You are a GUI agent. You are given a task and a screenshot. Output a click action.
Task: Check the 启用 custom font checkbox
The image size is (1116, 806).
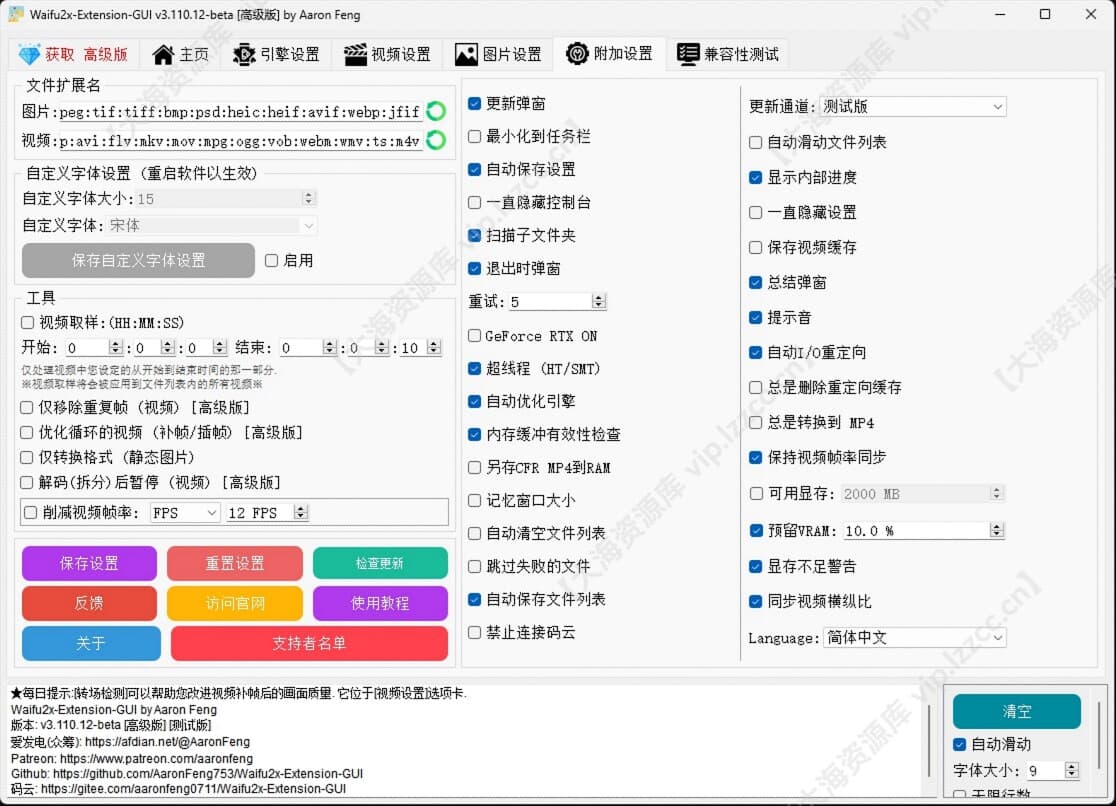(x=271, y=261)
